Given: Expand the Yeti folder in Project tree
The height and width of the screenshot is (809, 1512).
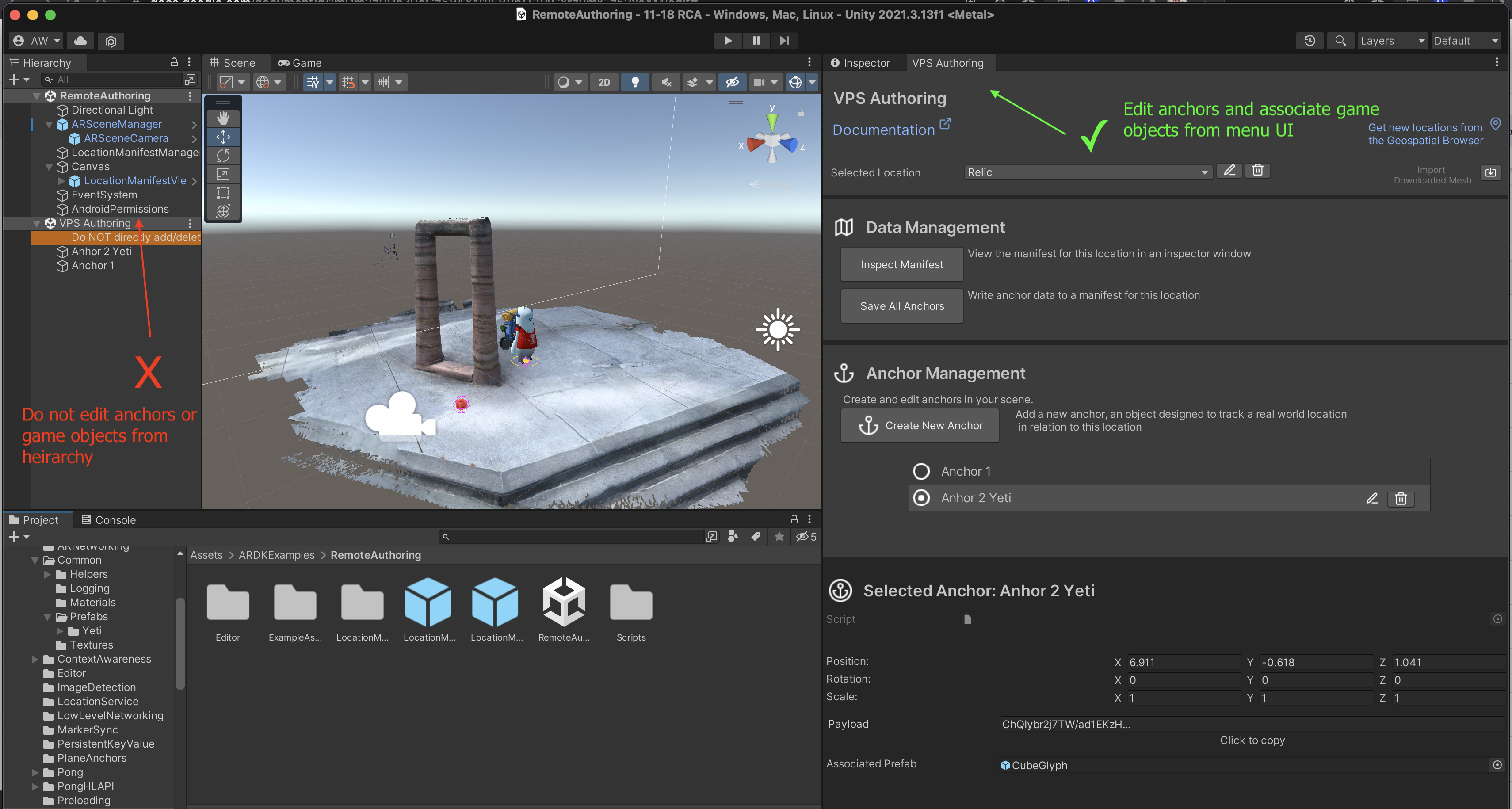Looking at the screenshot, I should click(60, 631).
